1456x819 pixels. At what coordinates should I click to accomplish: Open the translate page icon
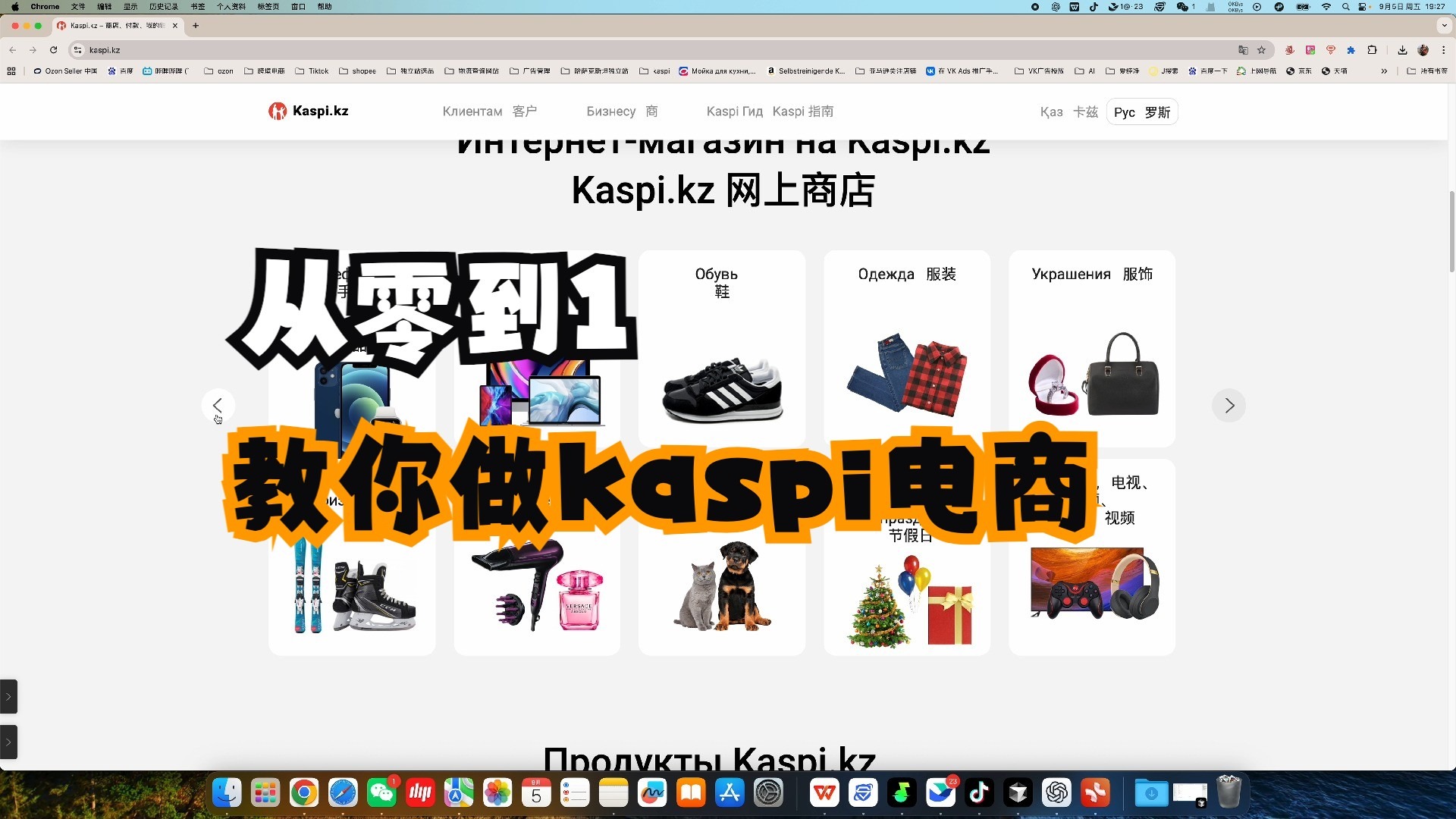click(x=1243, y=50)
